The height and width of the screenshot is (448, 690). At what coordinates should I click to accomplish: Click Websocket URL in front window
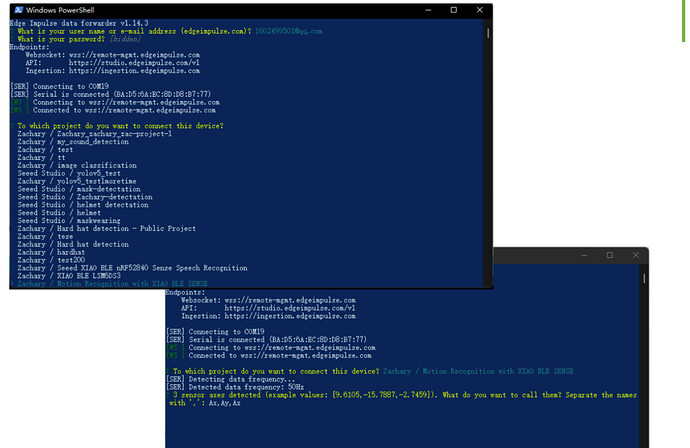[x=134, y=55]
